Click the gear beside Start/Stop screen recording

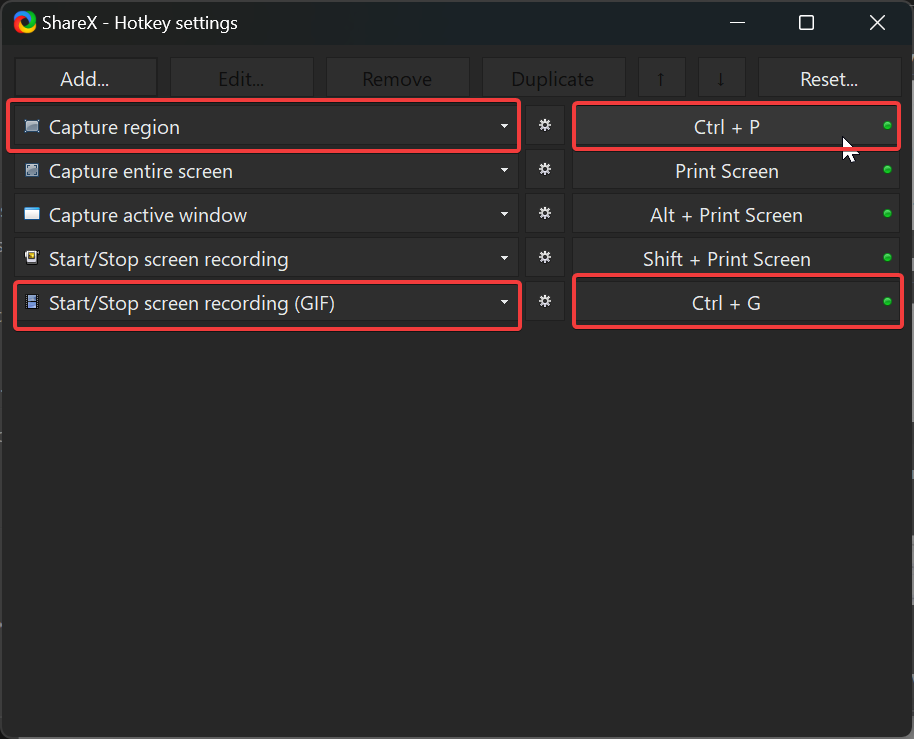(x=545, y=258)
